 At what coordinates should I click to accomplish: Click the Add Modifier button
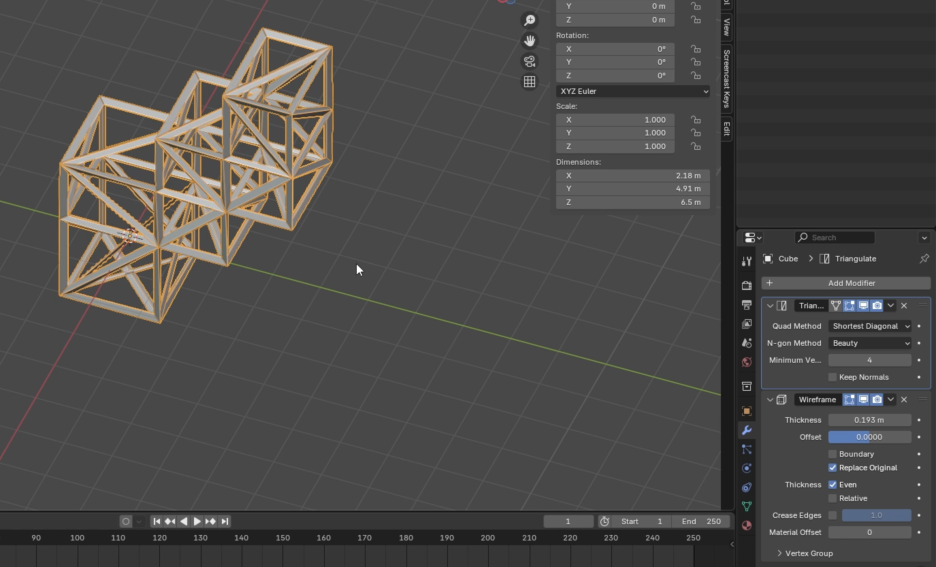846,283
